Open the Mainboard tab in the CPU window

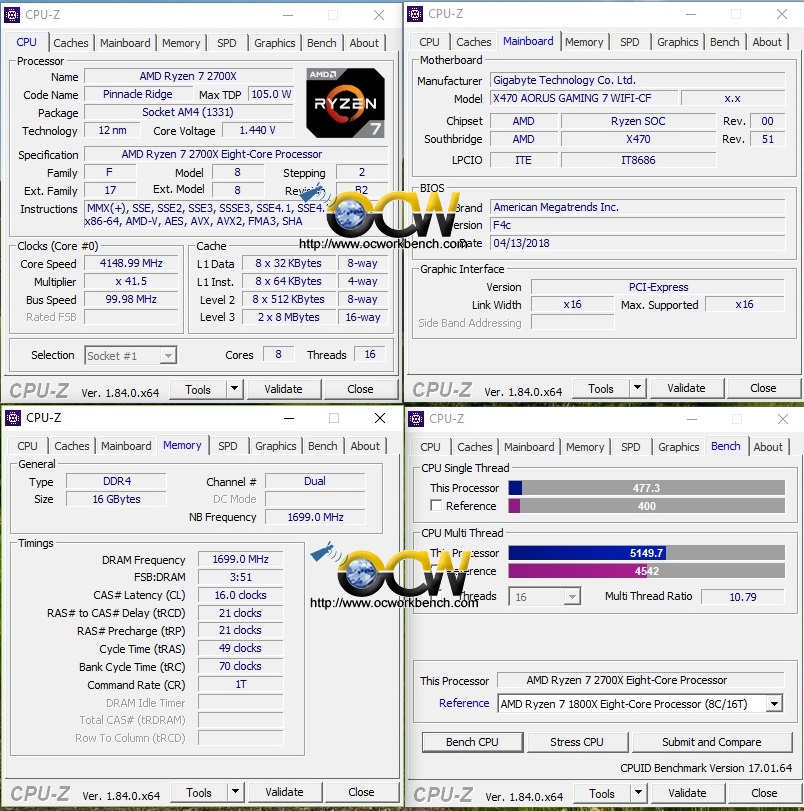click(125, 43)
